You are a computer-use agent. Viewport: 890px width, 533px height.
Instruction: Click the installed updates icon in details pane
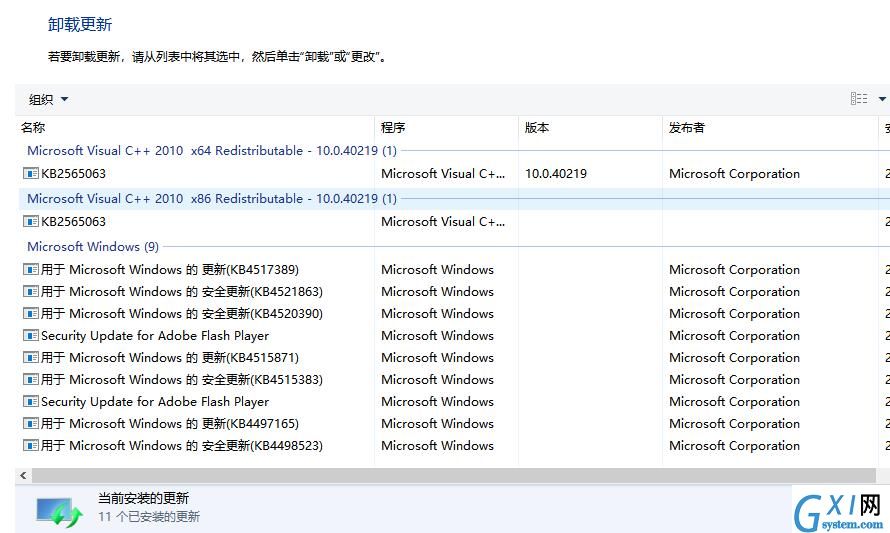[x=59, y=511]
